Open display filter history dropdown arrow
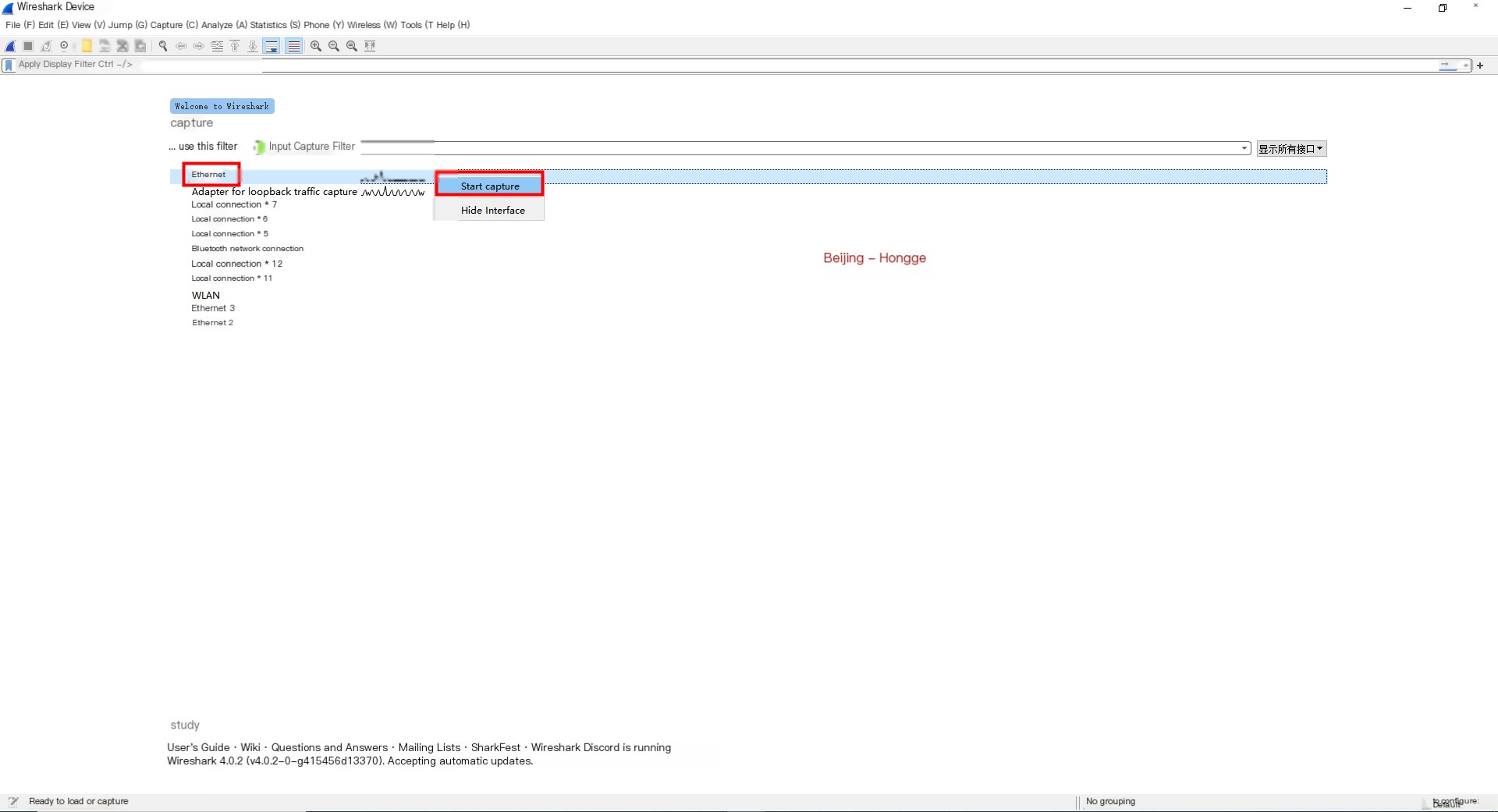 [1466, 66]
